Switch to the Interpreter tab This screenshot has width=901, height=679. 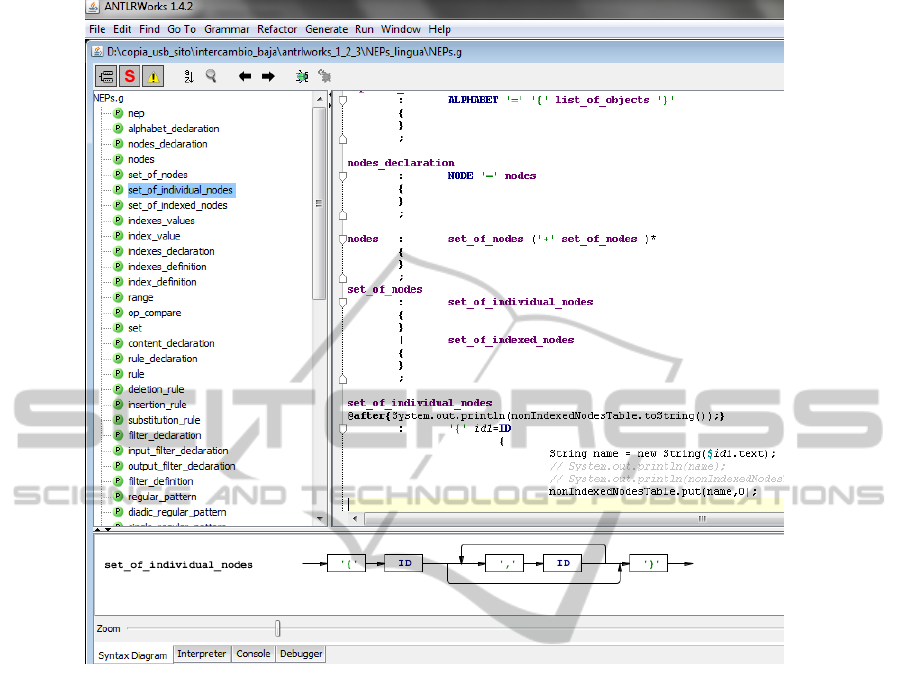click(x=201, y=654)
